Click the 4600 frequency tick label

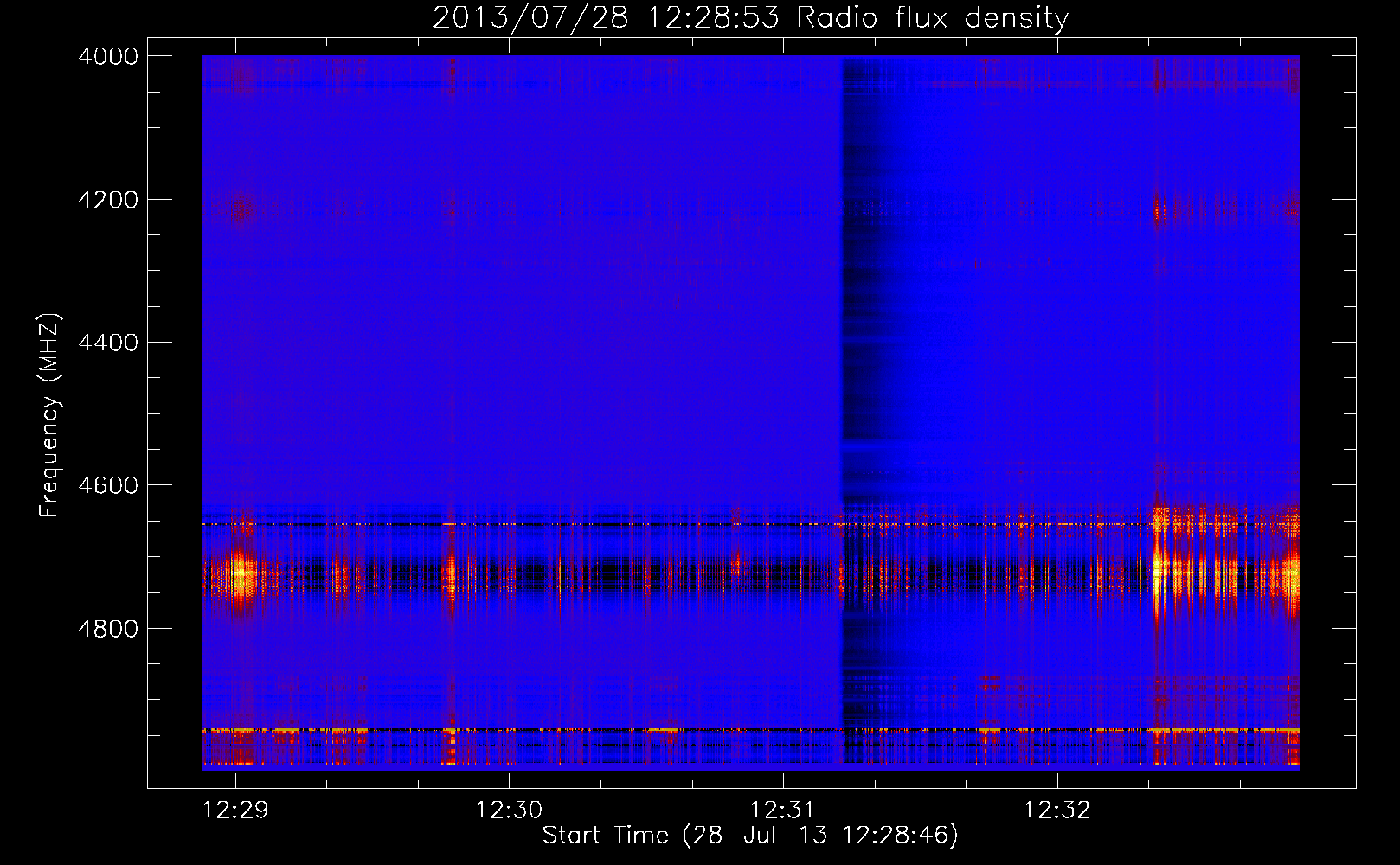(x=108, y=485)
